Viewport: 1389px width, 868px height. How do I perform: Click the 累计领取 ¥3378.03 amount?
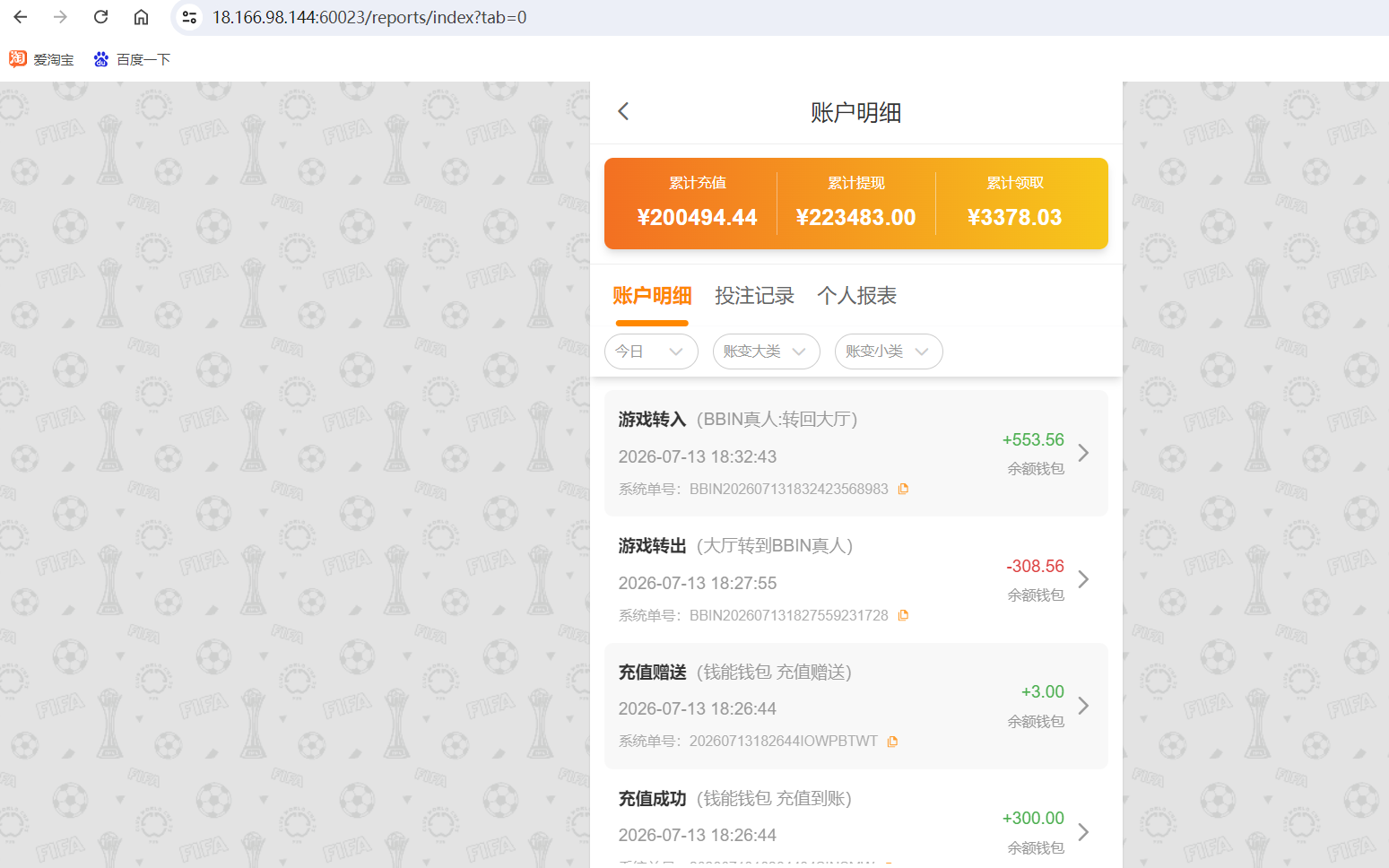pos(1015,218)
